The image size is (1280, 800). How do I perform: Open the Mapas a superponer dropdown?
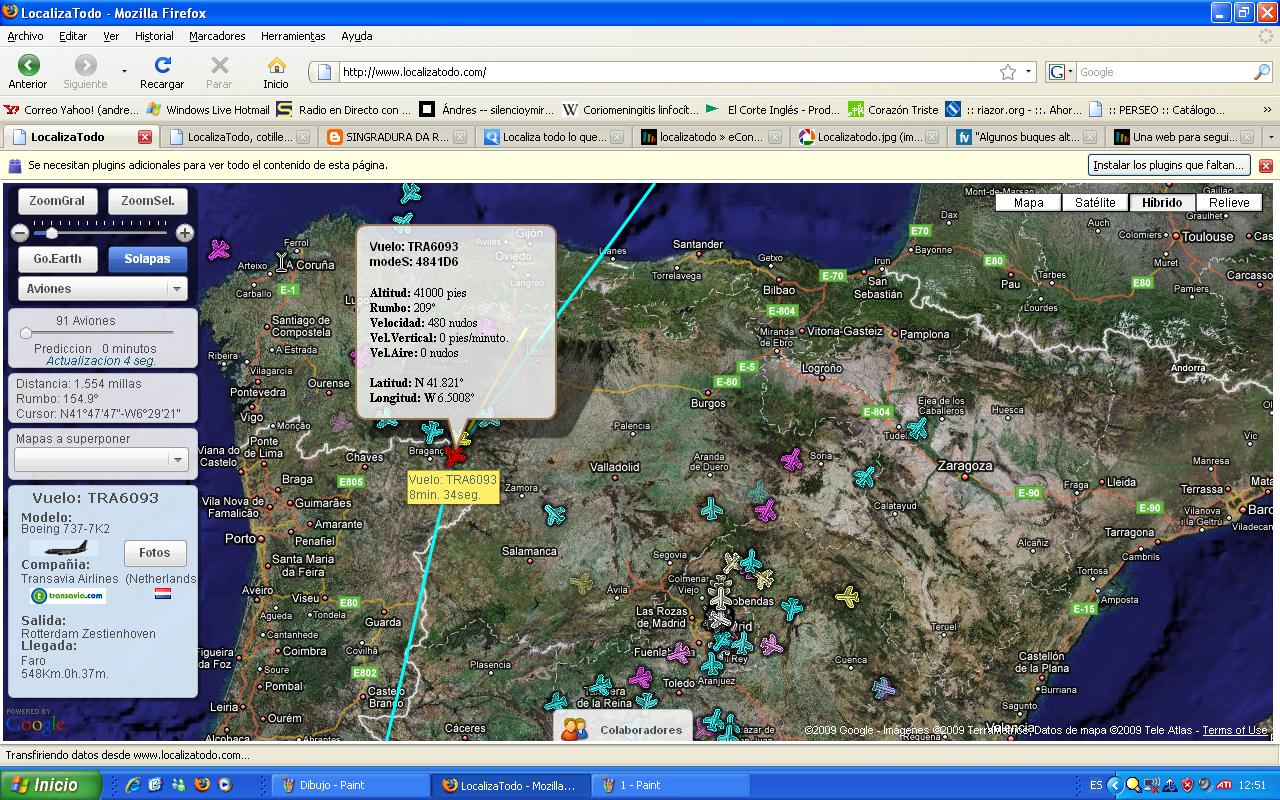pos(177,460)
